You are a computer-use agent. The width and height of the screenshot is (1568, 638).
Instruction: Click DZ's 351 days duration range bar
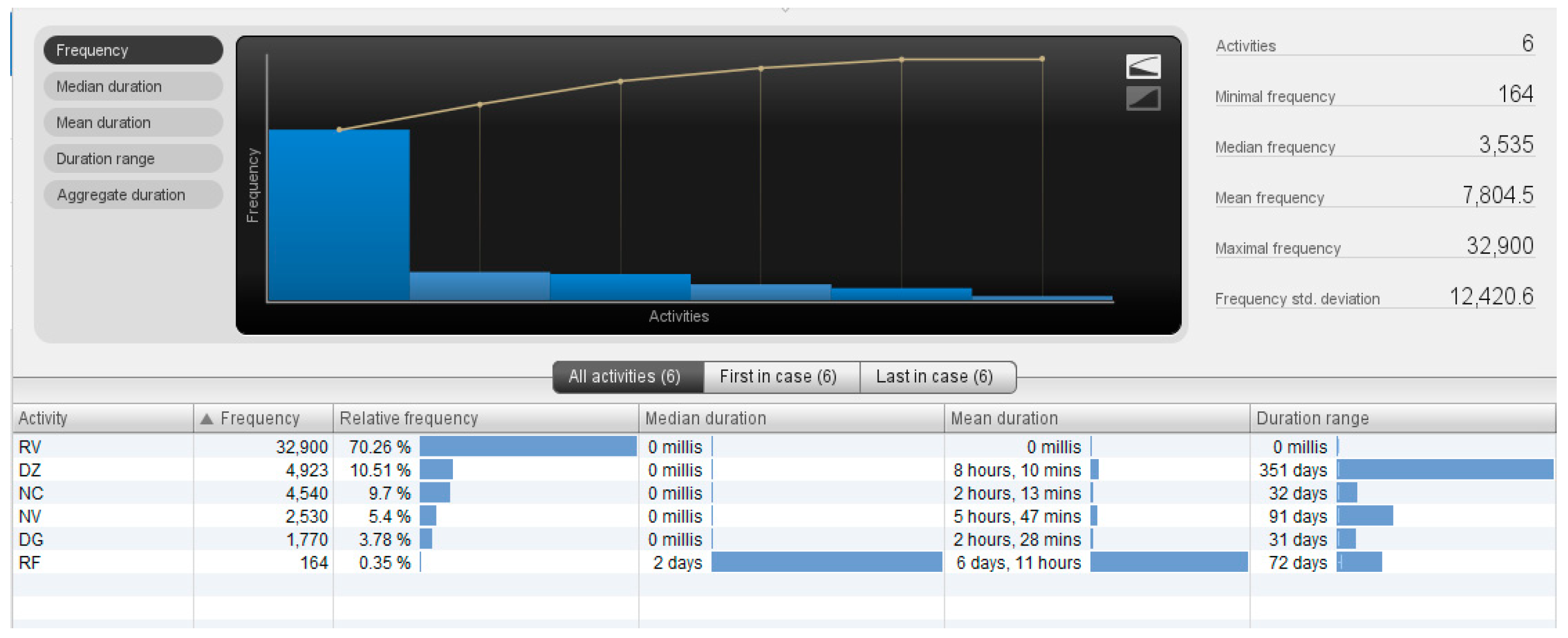point(1444,470)
